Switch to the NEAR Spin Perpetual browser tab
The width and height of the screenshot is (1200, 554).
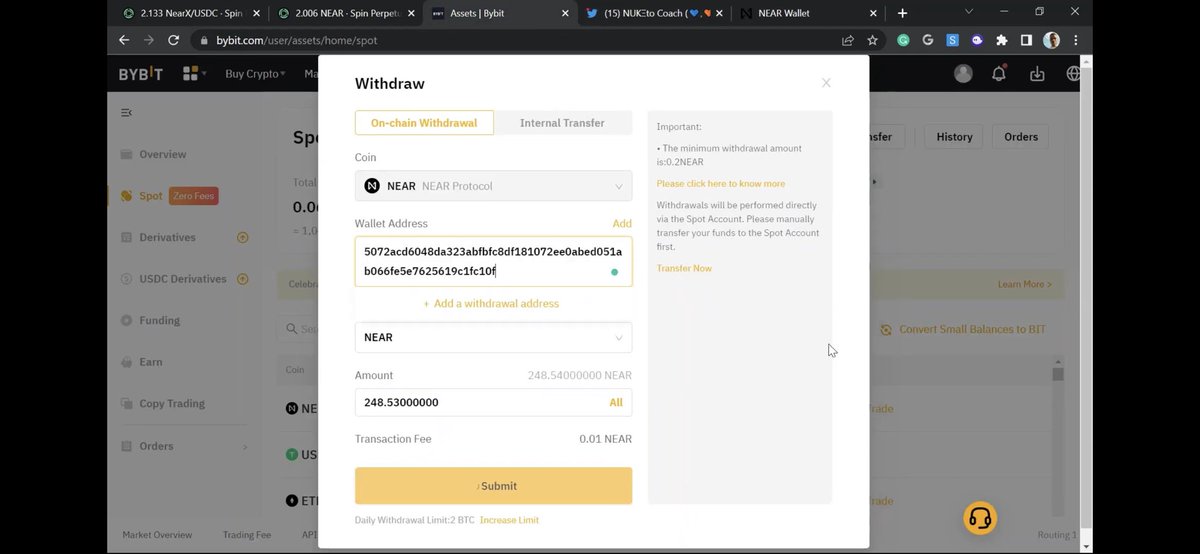(346, 13)
